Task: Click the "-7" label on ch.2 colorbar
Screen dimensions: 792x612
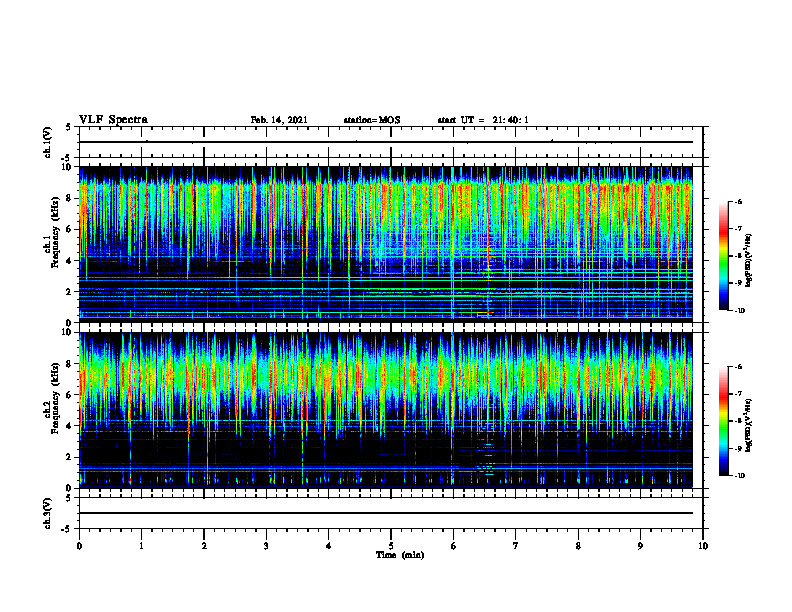Action: click(x=738, y=394)
